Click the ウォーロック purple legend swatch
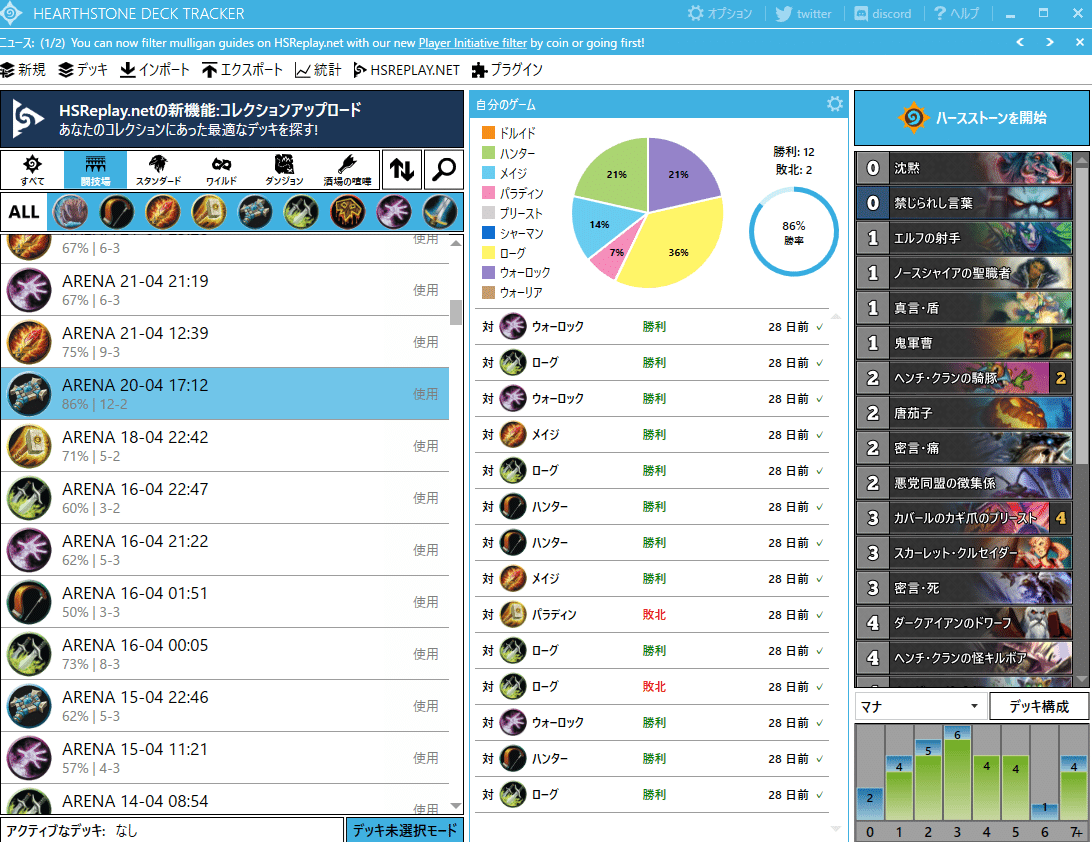 click(x=488, y=272)
